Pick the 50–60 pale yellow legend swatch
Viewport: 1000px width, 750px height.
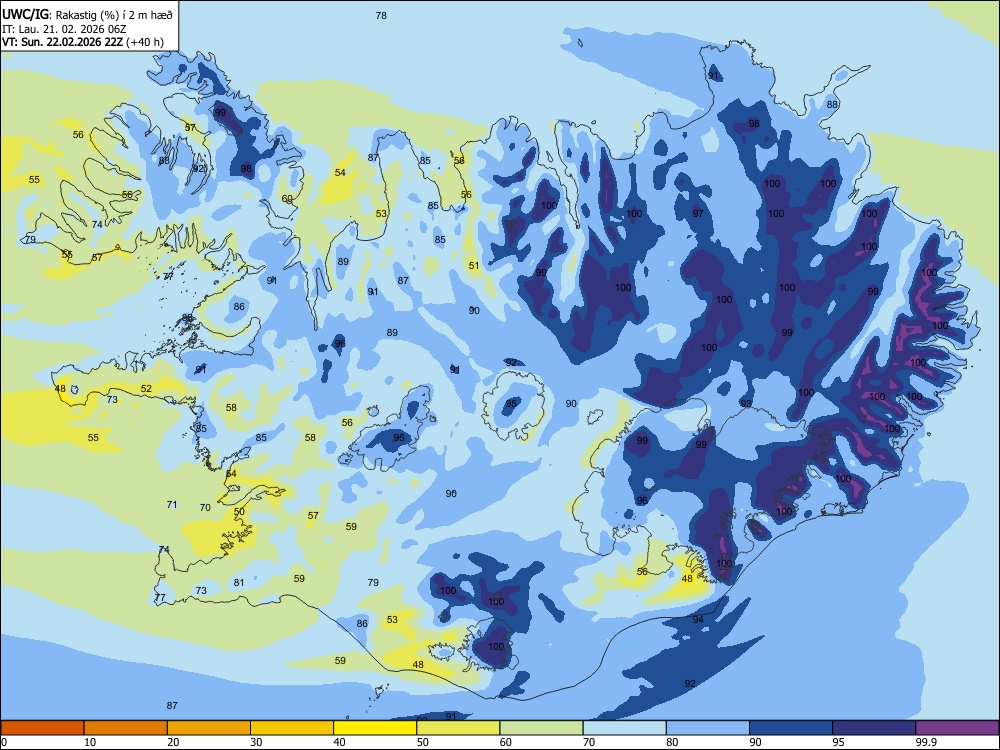point(458,728)
